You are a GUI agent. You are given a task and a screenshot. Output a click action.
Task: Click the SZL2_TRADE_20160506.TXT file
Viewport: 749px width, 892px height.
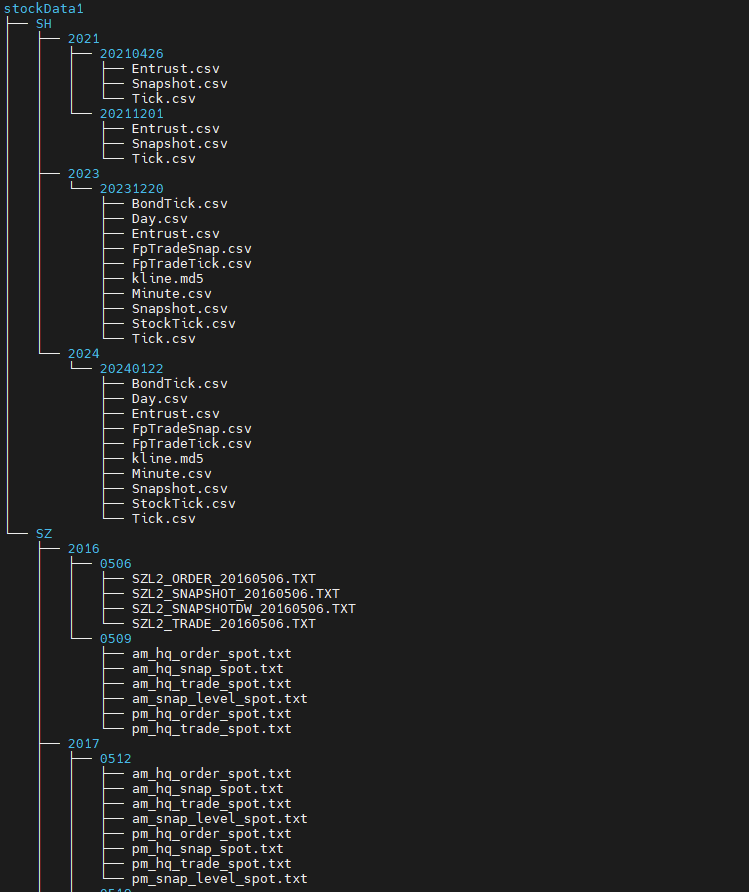pyautogui.click(x=223, y=624)
